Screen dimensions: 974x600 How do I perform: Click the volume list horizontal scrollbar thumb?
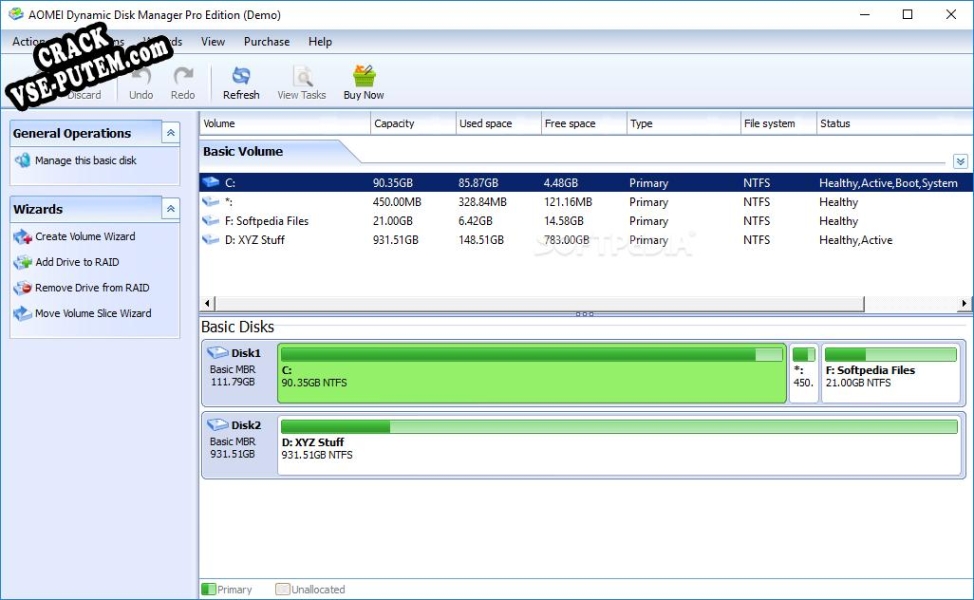click(x=539, y=303)
